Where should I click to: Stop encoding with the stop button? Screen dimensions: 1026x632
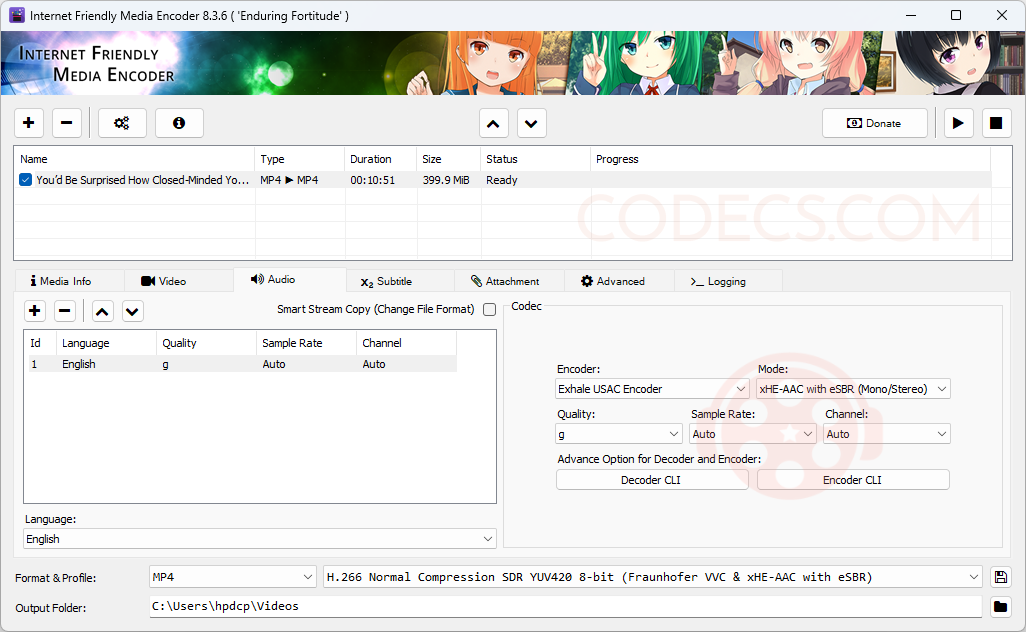pyautogui.click(x=996, y=123)
